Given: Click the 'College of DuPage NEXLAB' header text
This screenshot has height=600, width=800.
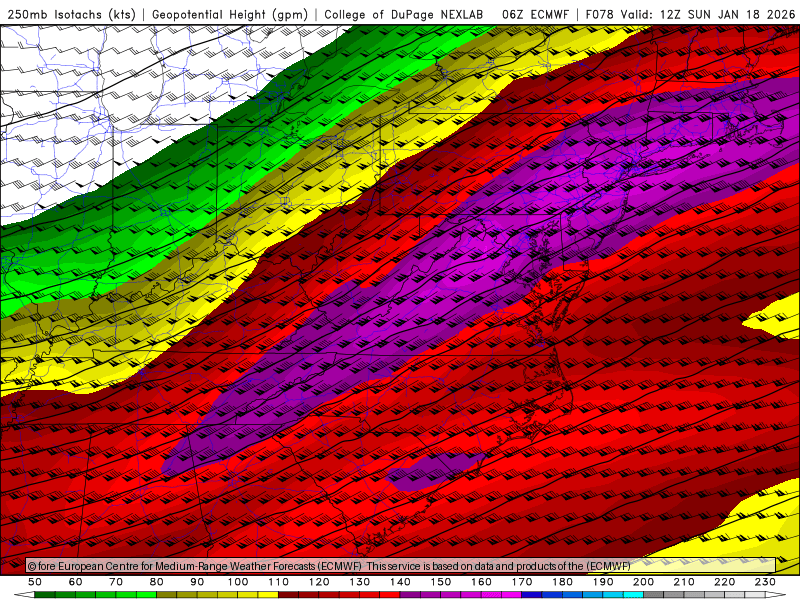Looking at the screenshot, I should click(404, 15).
